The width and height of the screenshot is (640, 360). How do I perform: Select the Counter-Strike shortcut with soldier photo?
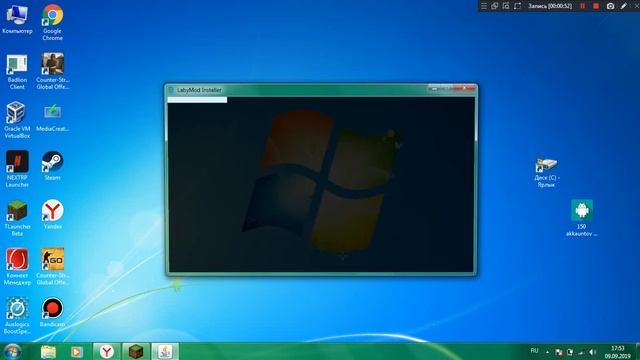tap(52, 71)
